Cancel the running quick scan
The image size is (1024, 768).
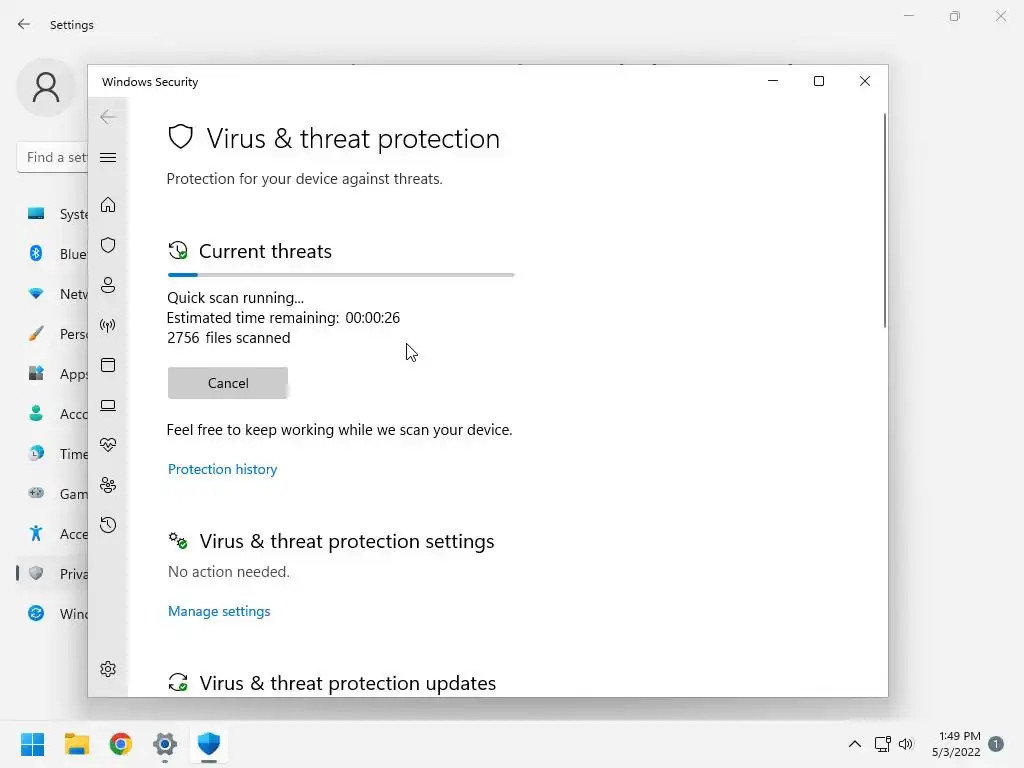(x=228, y=383)
